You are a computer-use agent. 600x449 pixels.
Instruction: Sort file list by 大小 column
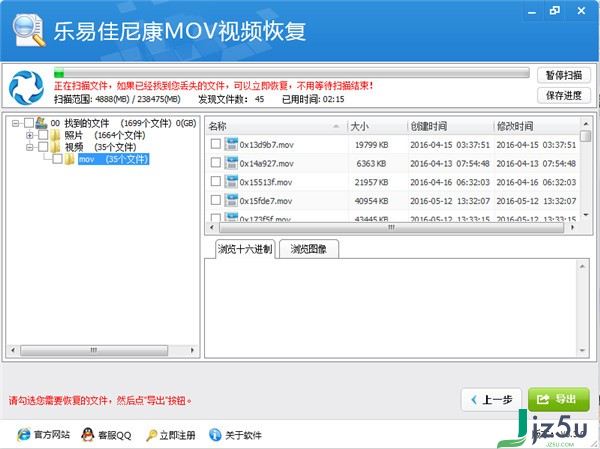click(x=377, y=126)
